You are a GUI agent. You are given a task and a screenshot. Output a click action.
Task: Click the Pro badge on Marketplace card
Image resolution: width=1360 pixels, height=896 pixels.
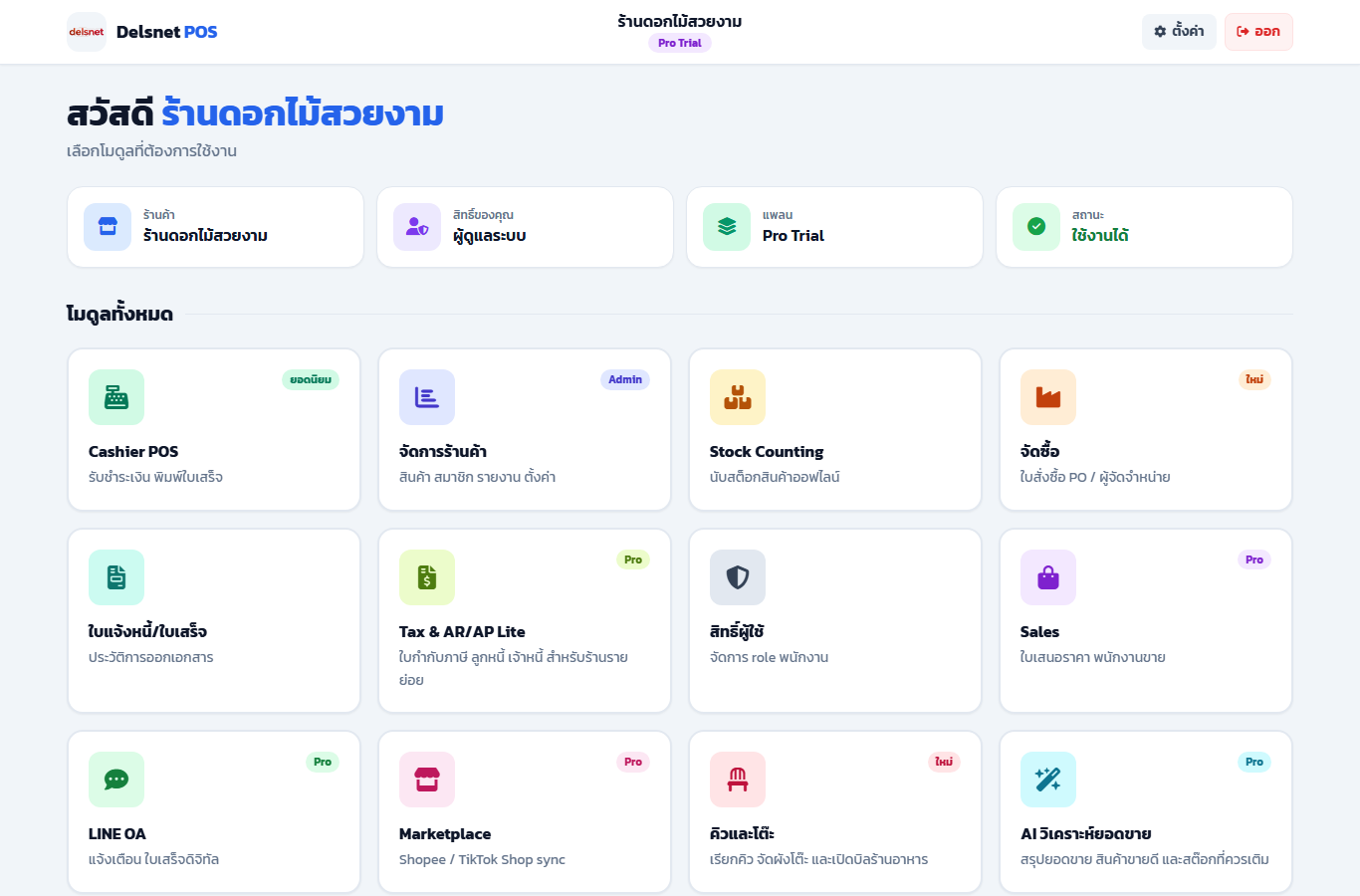(x=633, y=762)
